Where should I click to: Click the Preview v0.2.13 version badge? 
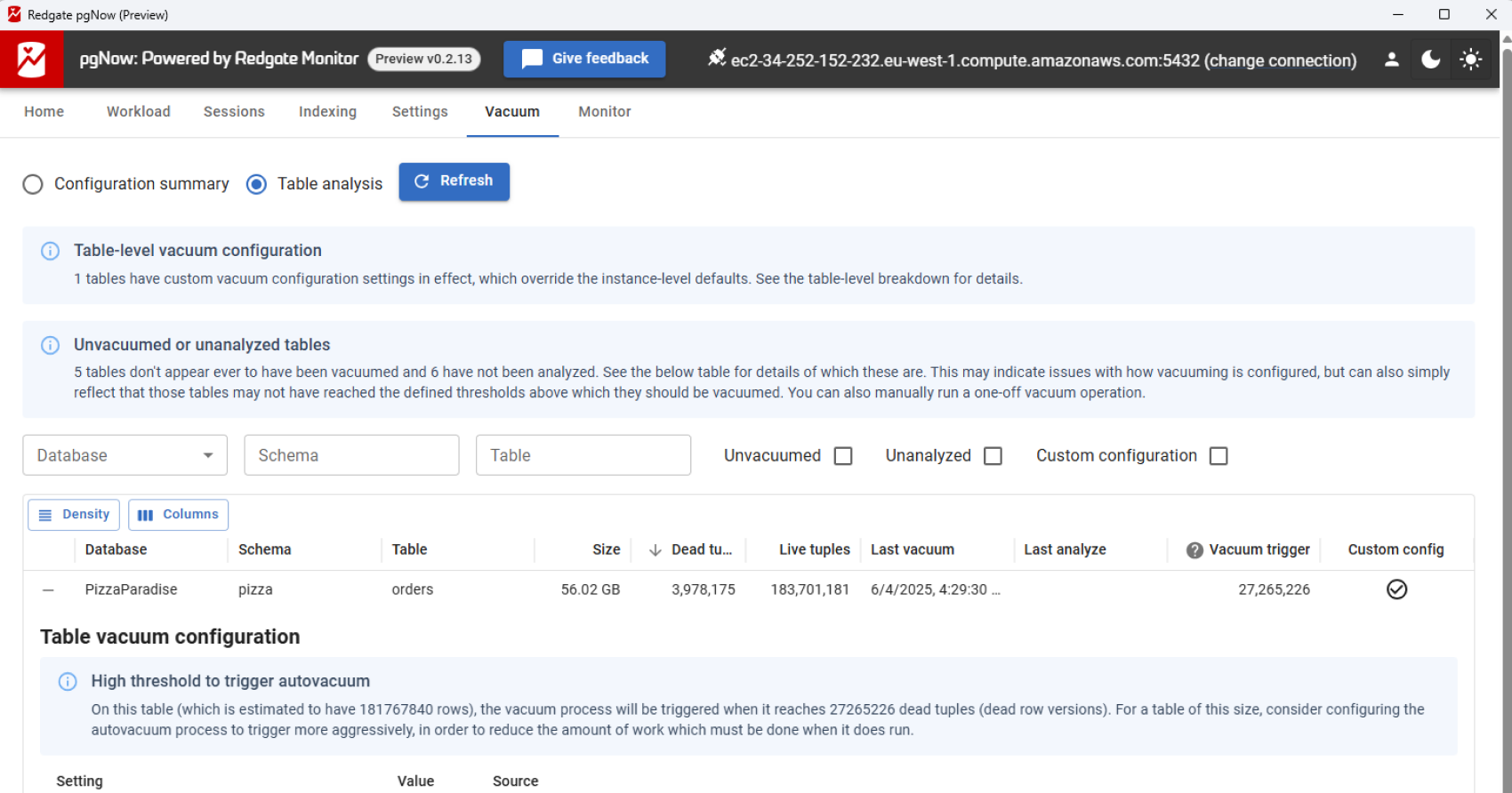(423, 60)
